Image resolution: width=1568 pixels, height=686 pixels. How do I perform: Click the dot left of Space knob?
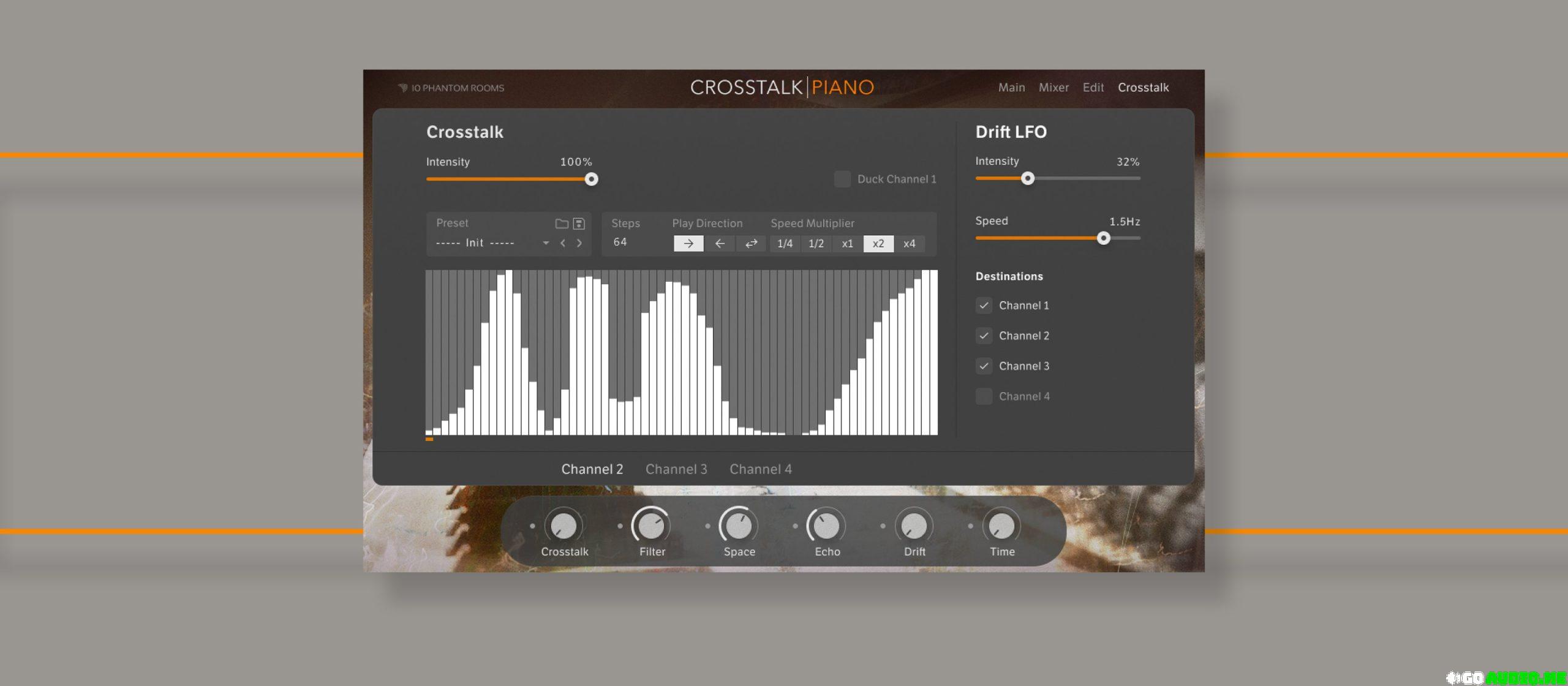point(707,526)
